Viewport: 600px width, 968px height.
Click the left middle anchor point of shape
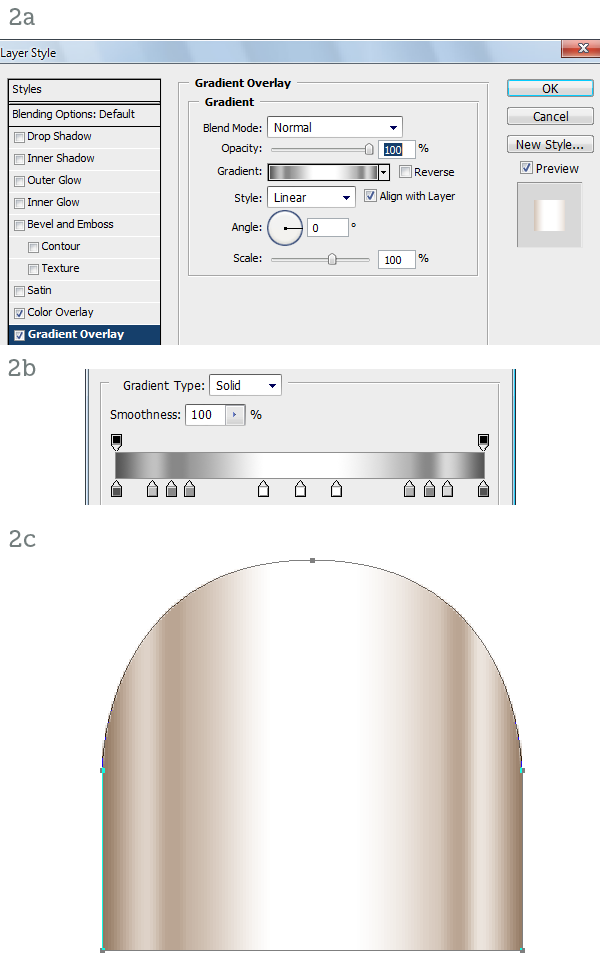pos(102,770)
